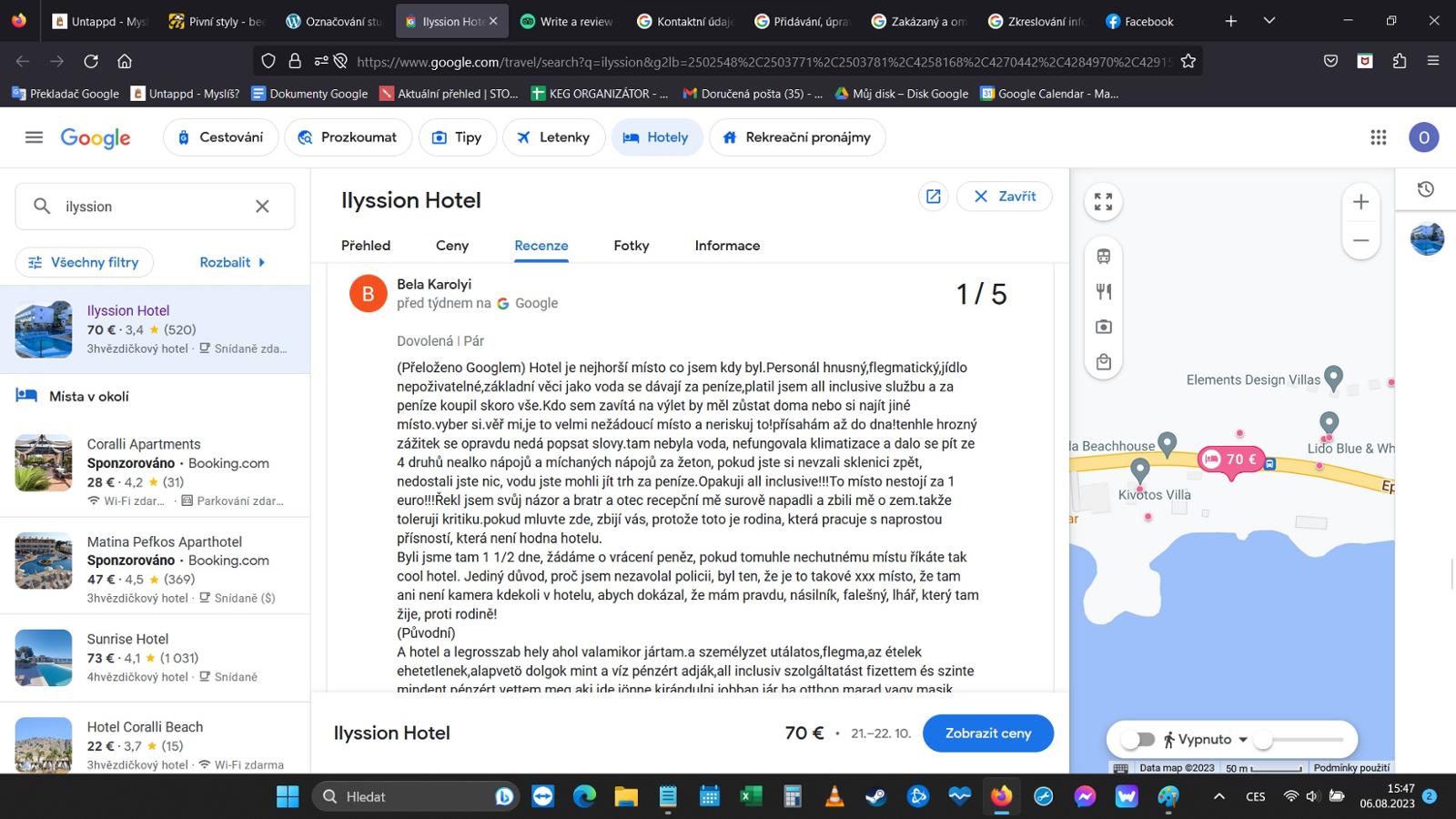Open the Firefox application menu
1456x819 pixels.
(x=1433, y=61)
